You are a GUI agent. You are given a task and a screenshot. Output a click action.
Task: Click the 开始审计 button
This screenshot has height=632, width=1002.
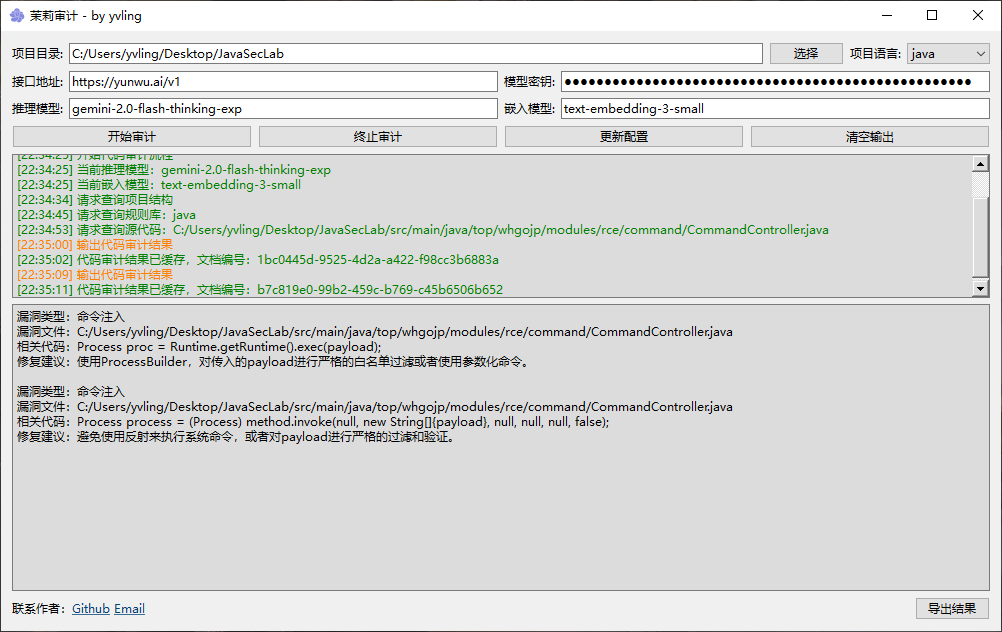(x=131, y=137)
